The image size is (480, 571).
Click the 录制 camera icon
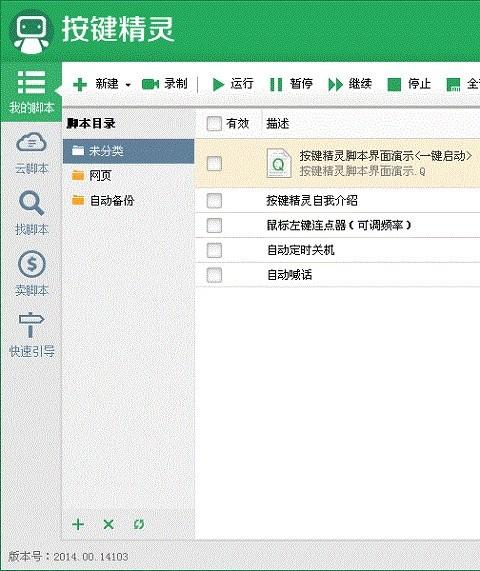[150, 84]
